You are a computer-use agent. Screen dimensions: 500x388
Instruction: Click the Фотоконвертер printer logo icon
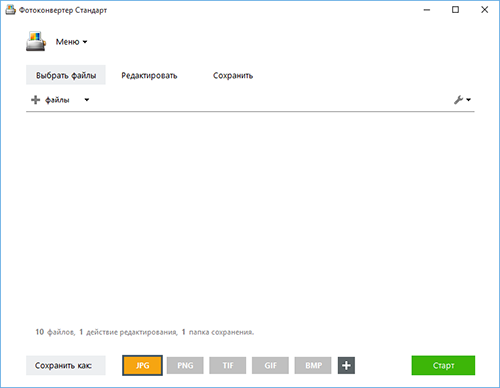pos(36,41)
